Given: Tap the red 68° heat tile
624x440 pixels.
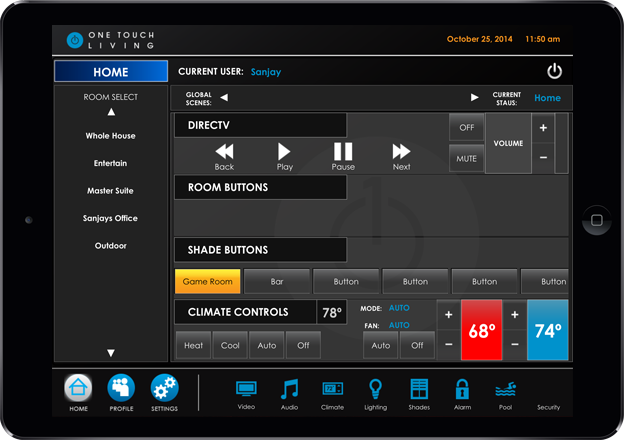Looking at the screenshot, I should coord(482,330).
